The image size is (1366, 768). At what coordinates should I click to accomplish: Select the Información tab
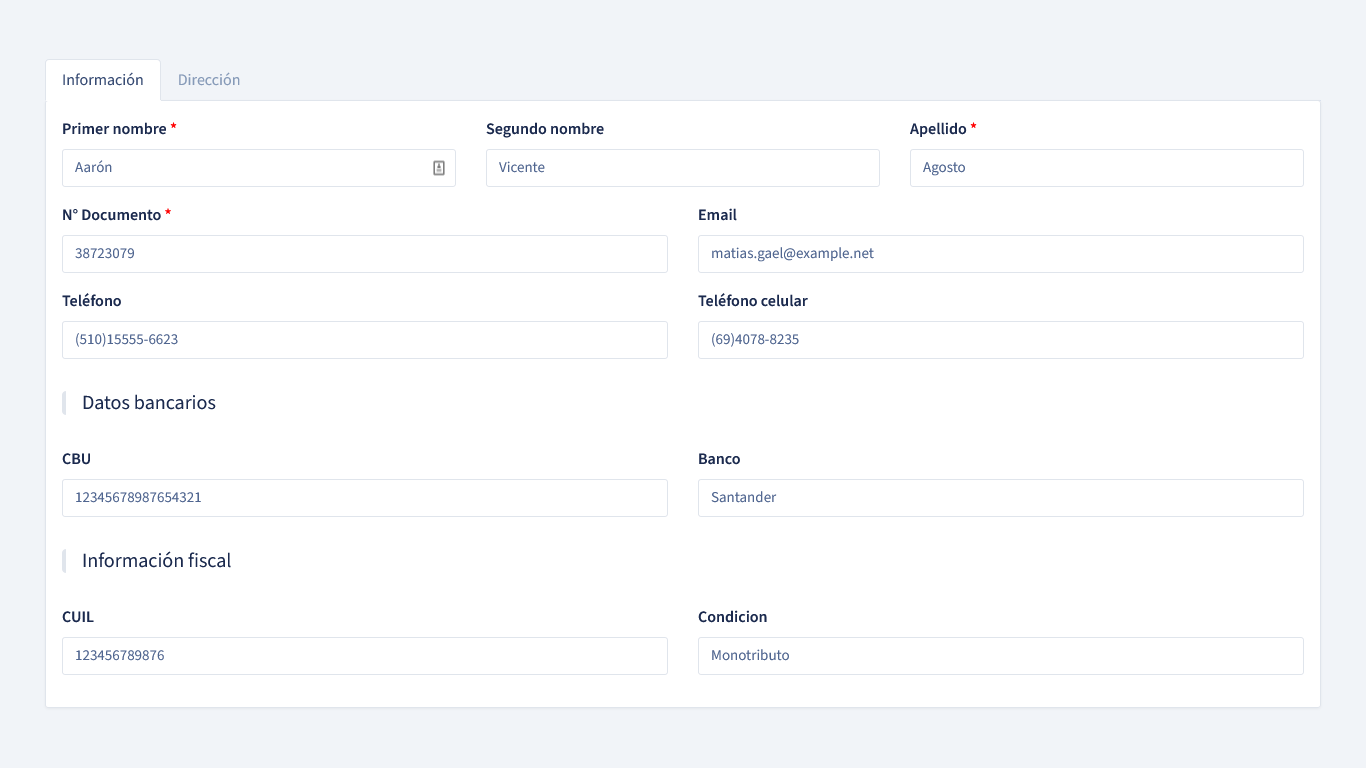(x=103, y=80)
